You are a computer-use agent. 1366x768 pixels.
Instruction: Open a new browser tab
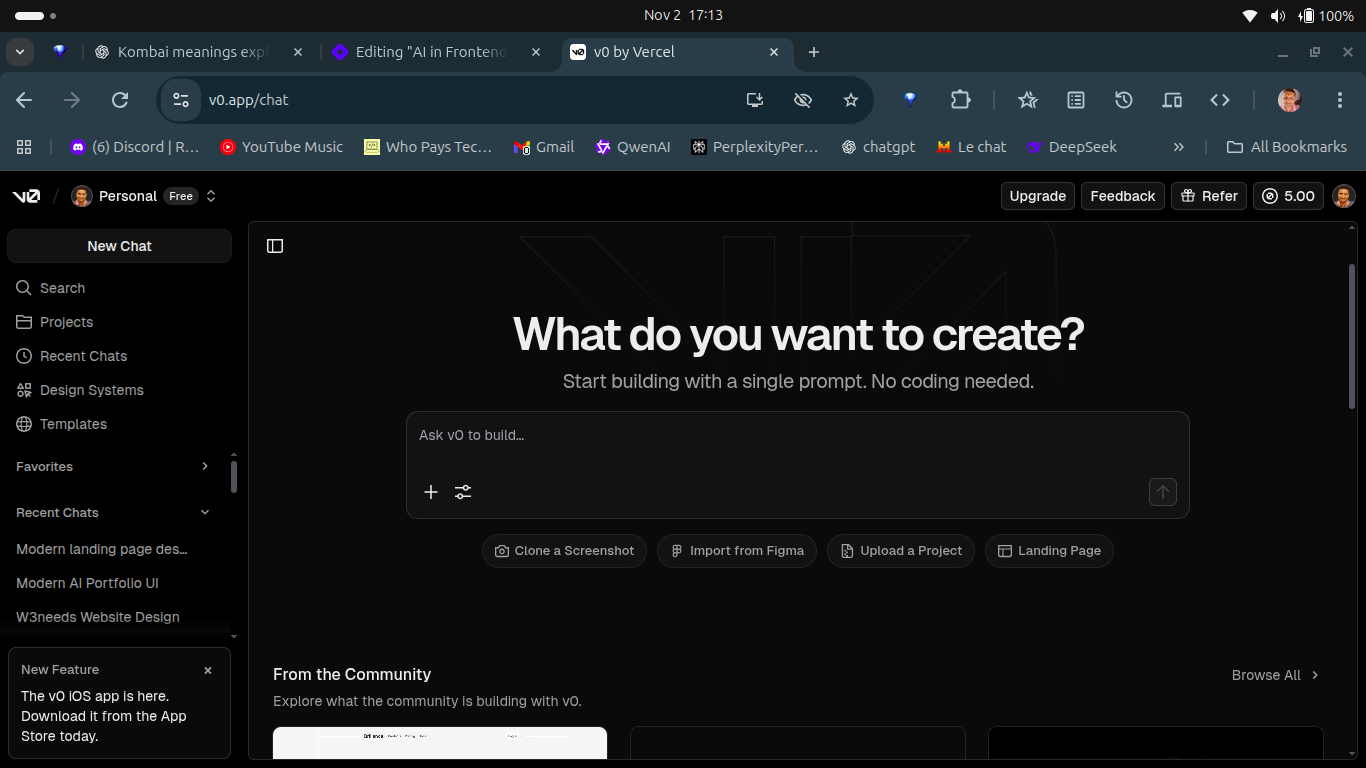814,52
